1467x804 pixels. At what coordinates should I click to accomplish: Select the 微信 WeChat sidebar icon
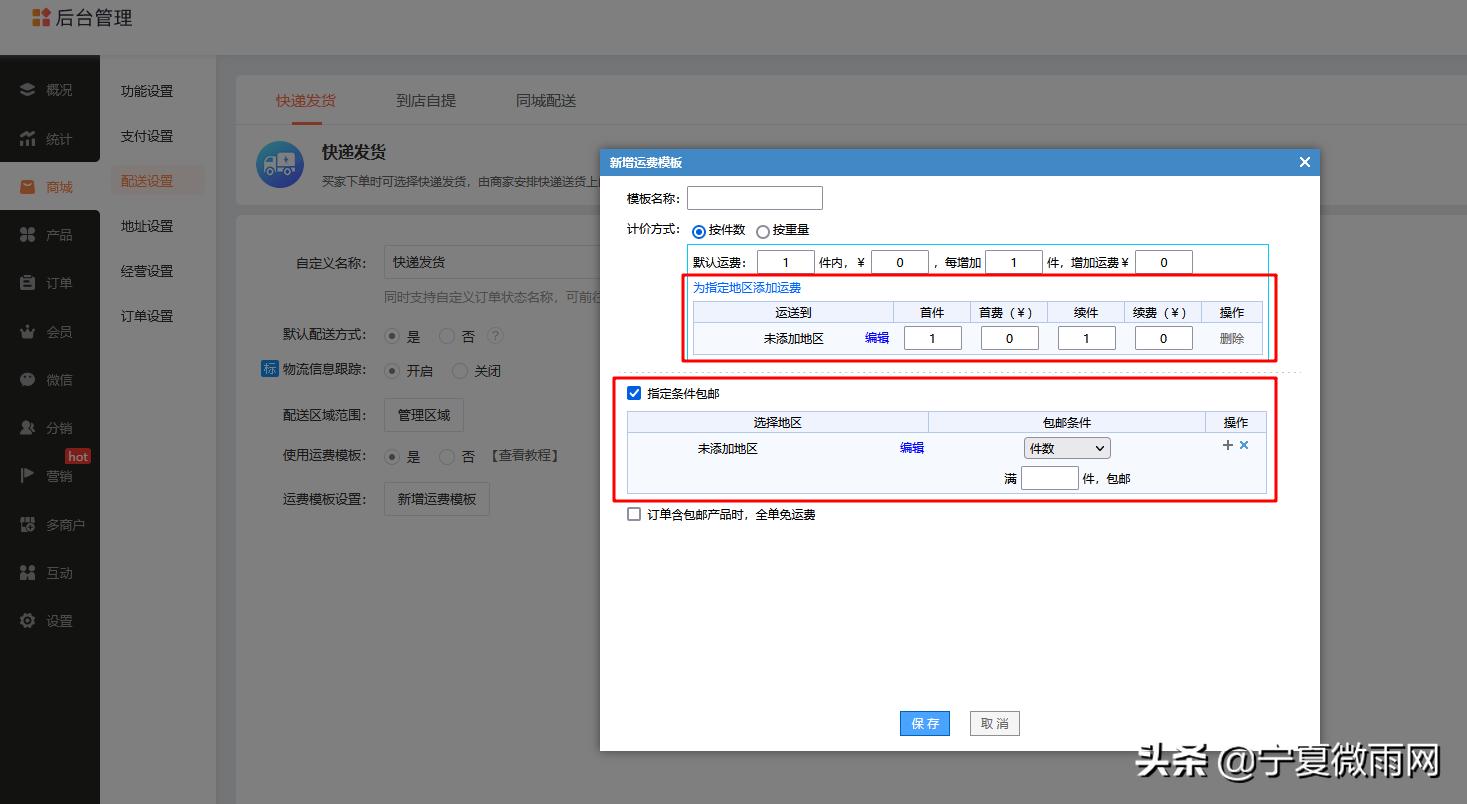click(50, 379)
